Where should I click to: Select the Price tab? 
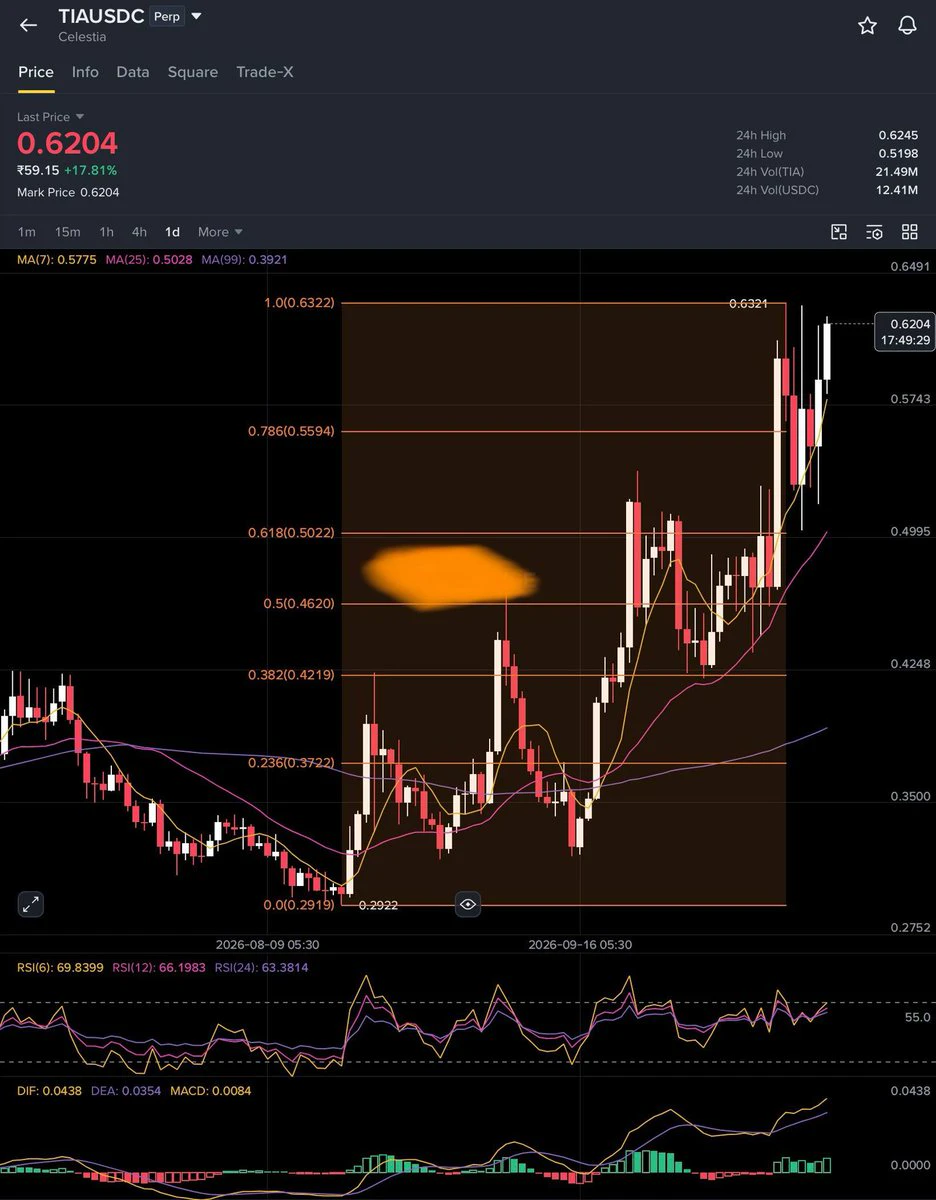pos(36,72)
